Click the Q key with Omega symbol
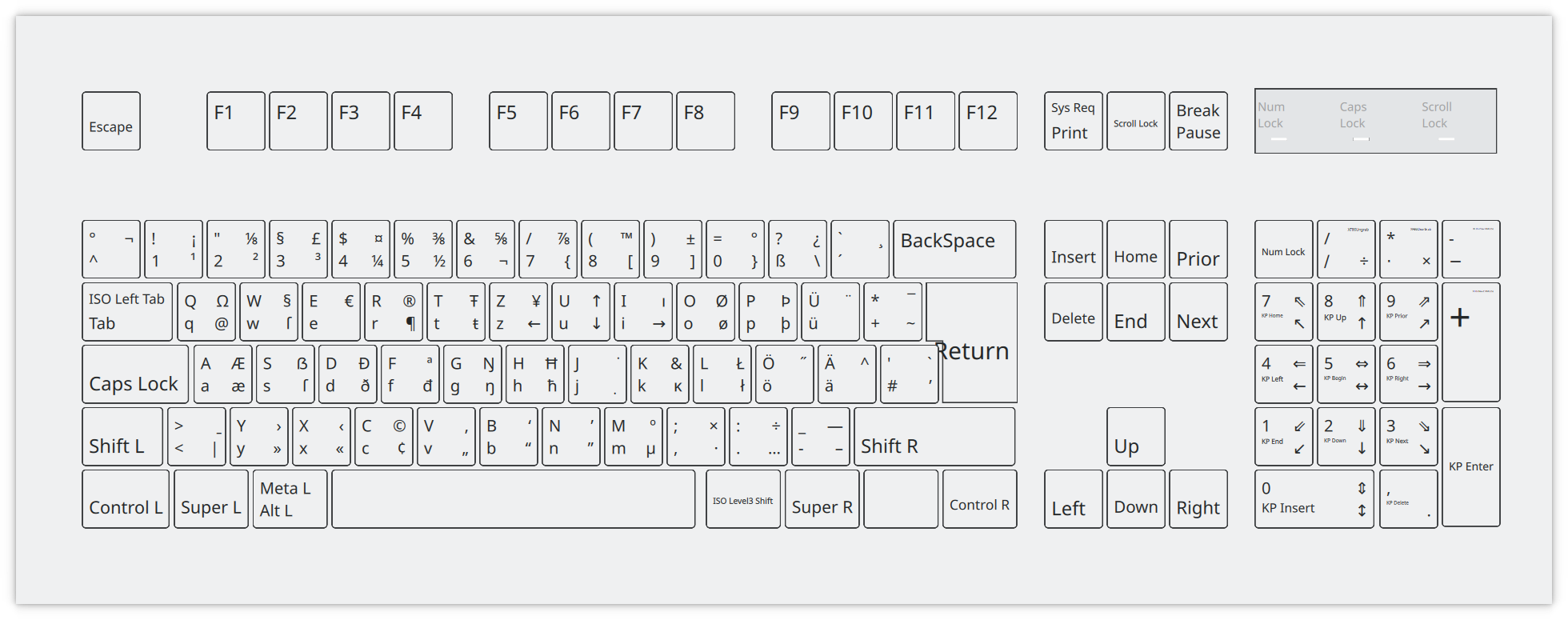 pos(206,311)
